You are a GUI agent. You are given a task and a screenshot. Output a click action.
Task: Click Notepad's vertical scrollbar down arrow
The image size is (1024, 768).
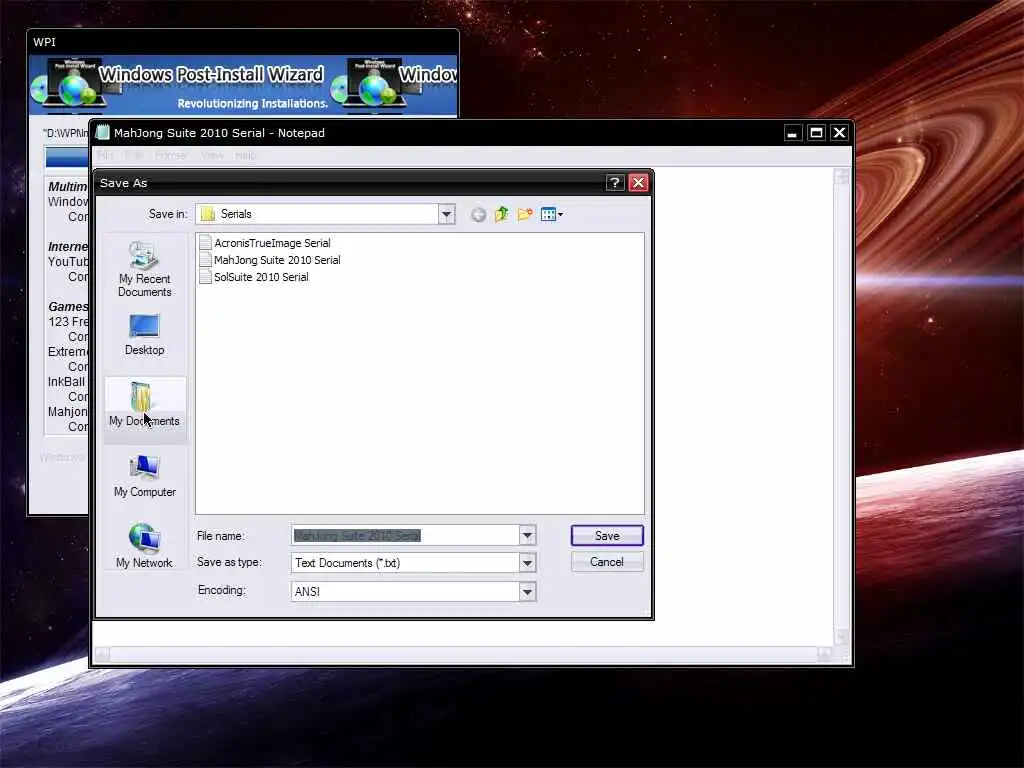tap(842, 636)
